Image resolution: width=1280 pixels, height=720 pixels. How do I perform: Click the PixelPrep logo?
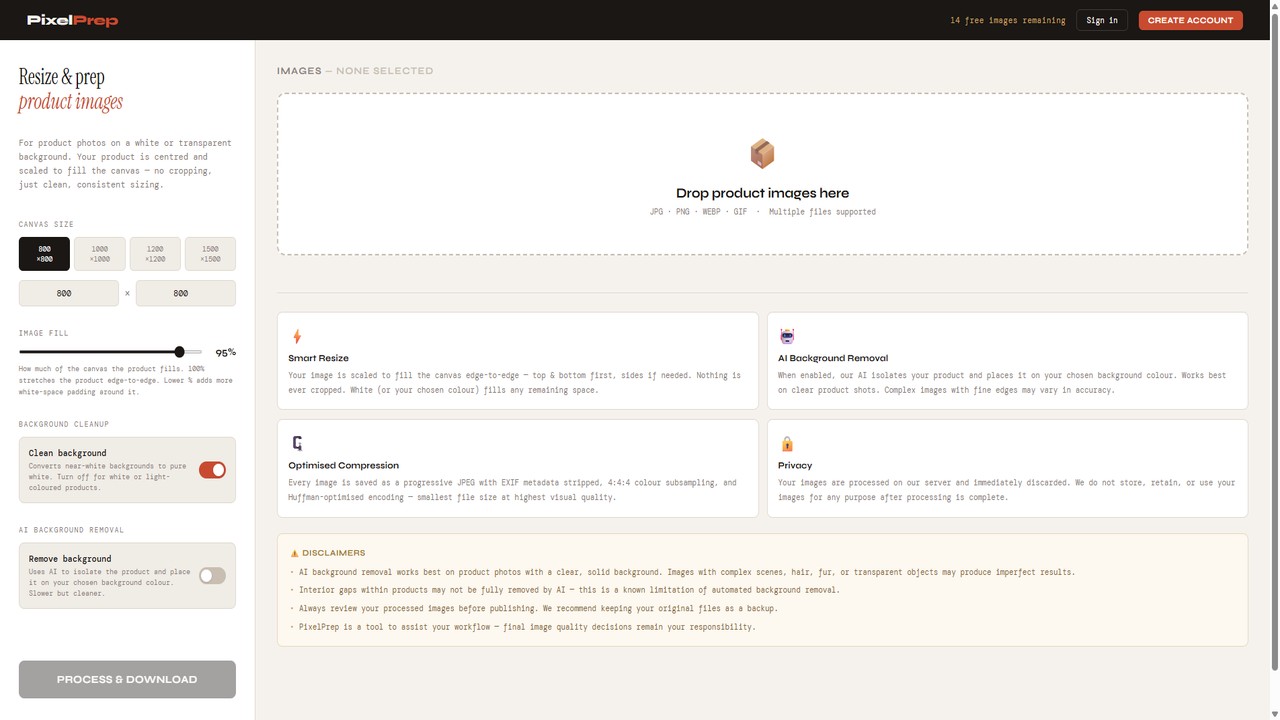click(73, 20)
